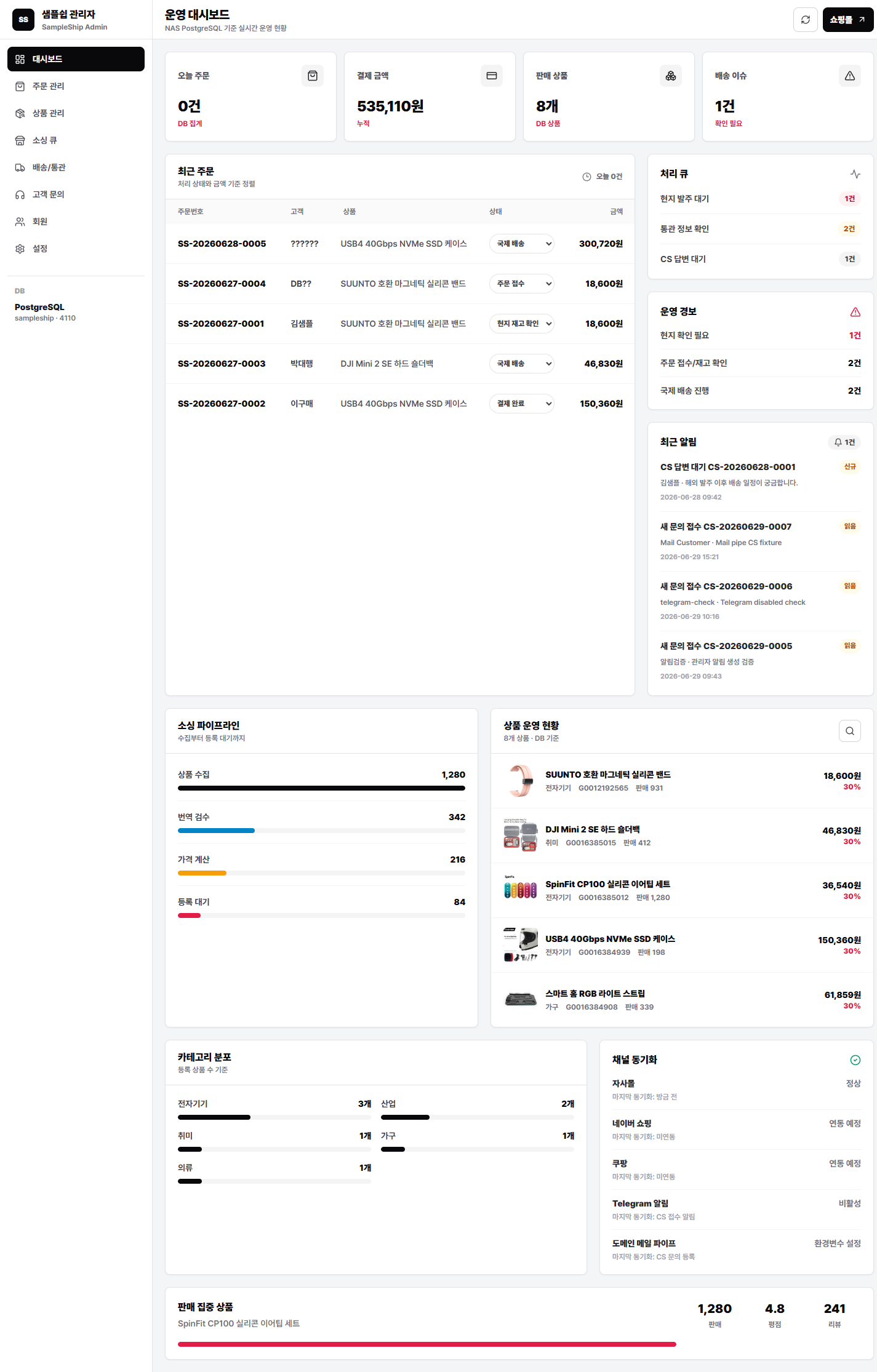The height and width of the screenshot is (1372, 877).
Task: Click the 전자기기 category bar
Action: [x=274, y=1117]
